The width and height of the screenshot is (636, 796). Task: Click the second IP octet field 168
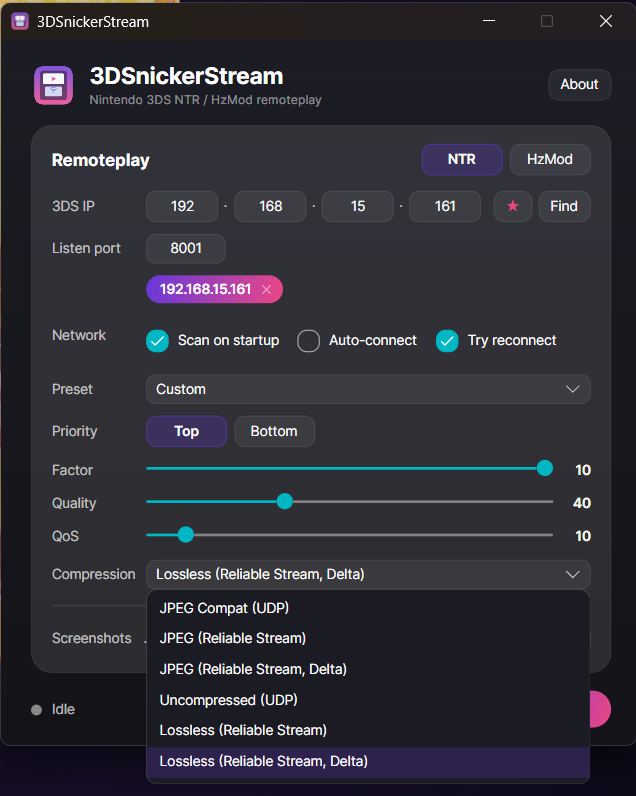click(270, 206)
